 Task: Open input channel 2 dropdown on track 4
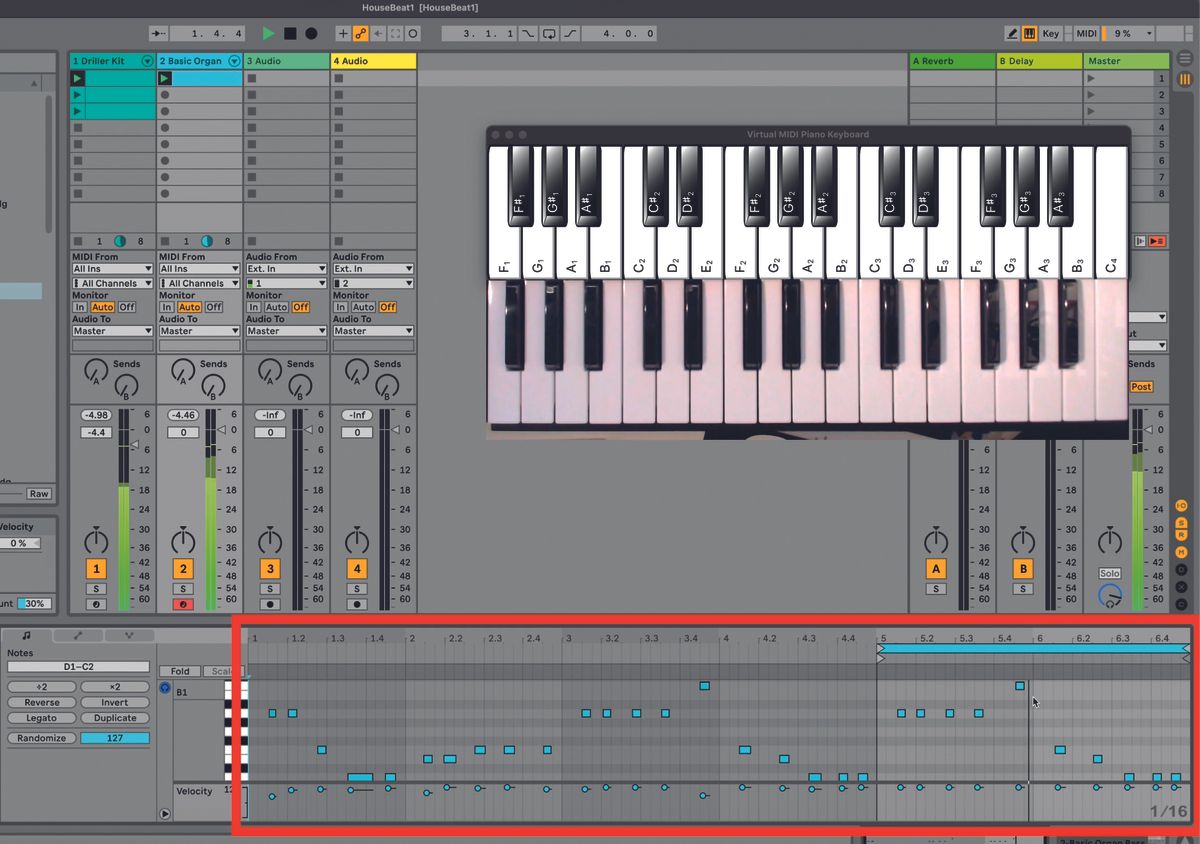click(x=373, y=283)
